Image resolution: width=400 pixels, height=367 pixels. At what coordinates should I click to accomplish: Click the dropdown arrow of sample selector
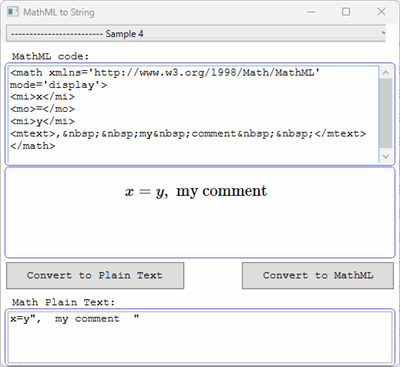pos(383,33)
